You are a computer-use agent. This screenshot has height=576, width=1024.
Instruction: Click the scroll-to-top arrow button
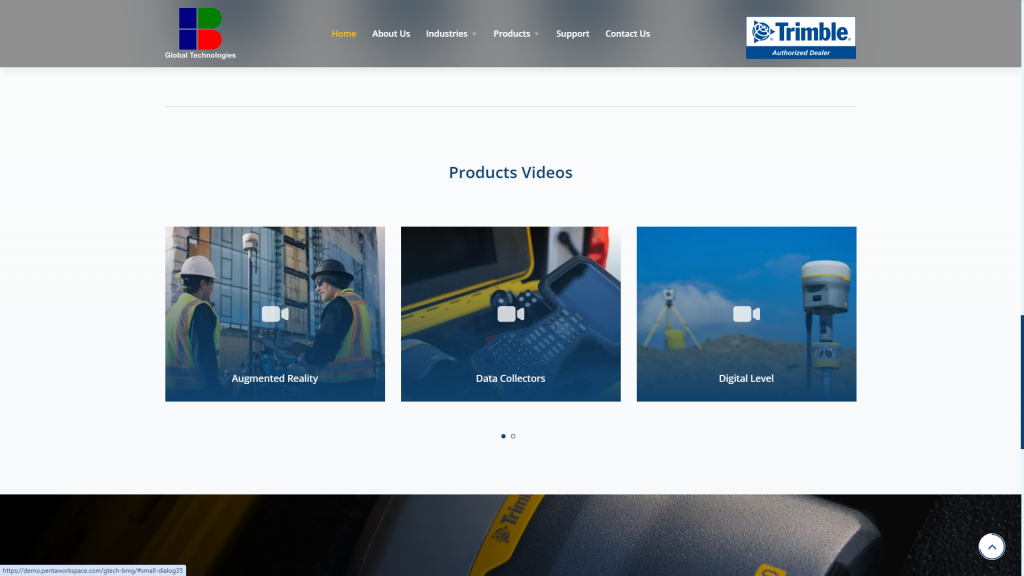(x=991, y=547)
